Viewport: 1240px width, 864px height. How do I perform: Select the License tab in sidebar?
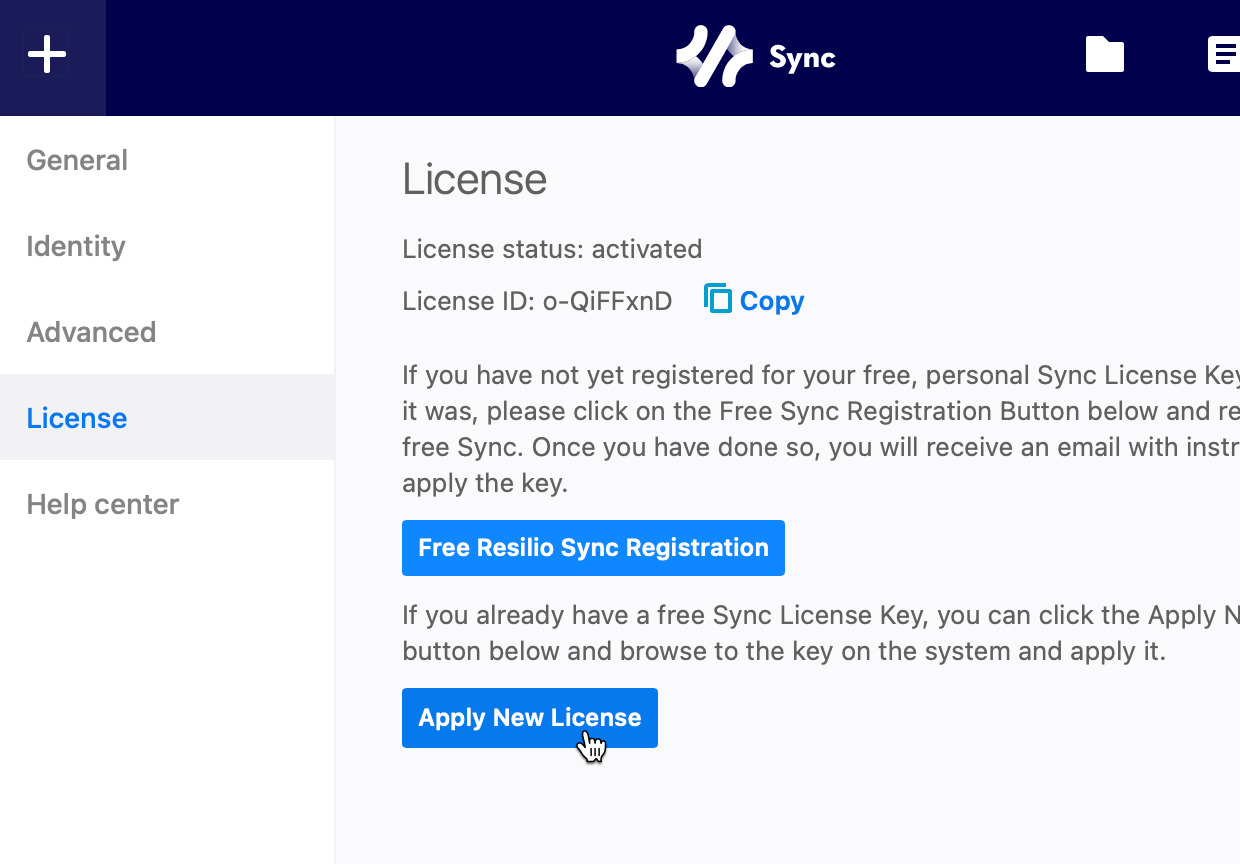[x=77, y=418]
